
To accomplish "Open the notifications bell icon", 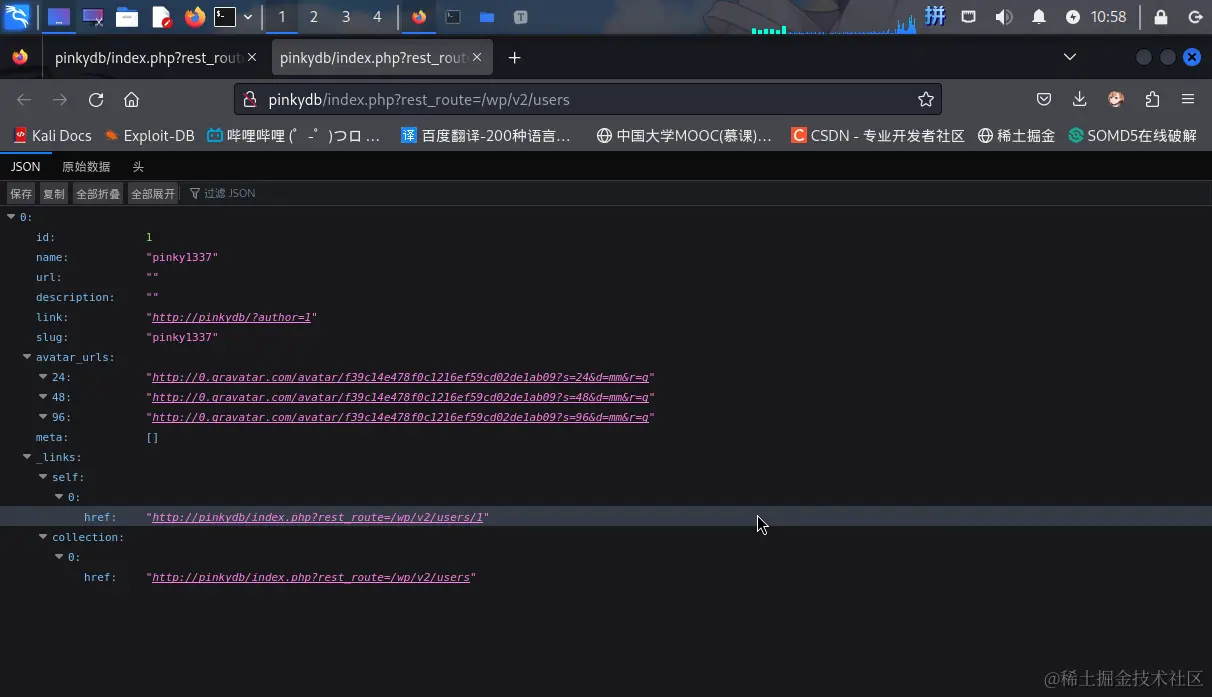I will pyautogui.click(x=1039, y=17).
